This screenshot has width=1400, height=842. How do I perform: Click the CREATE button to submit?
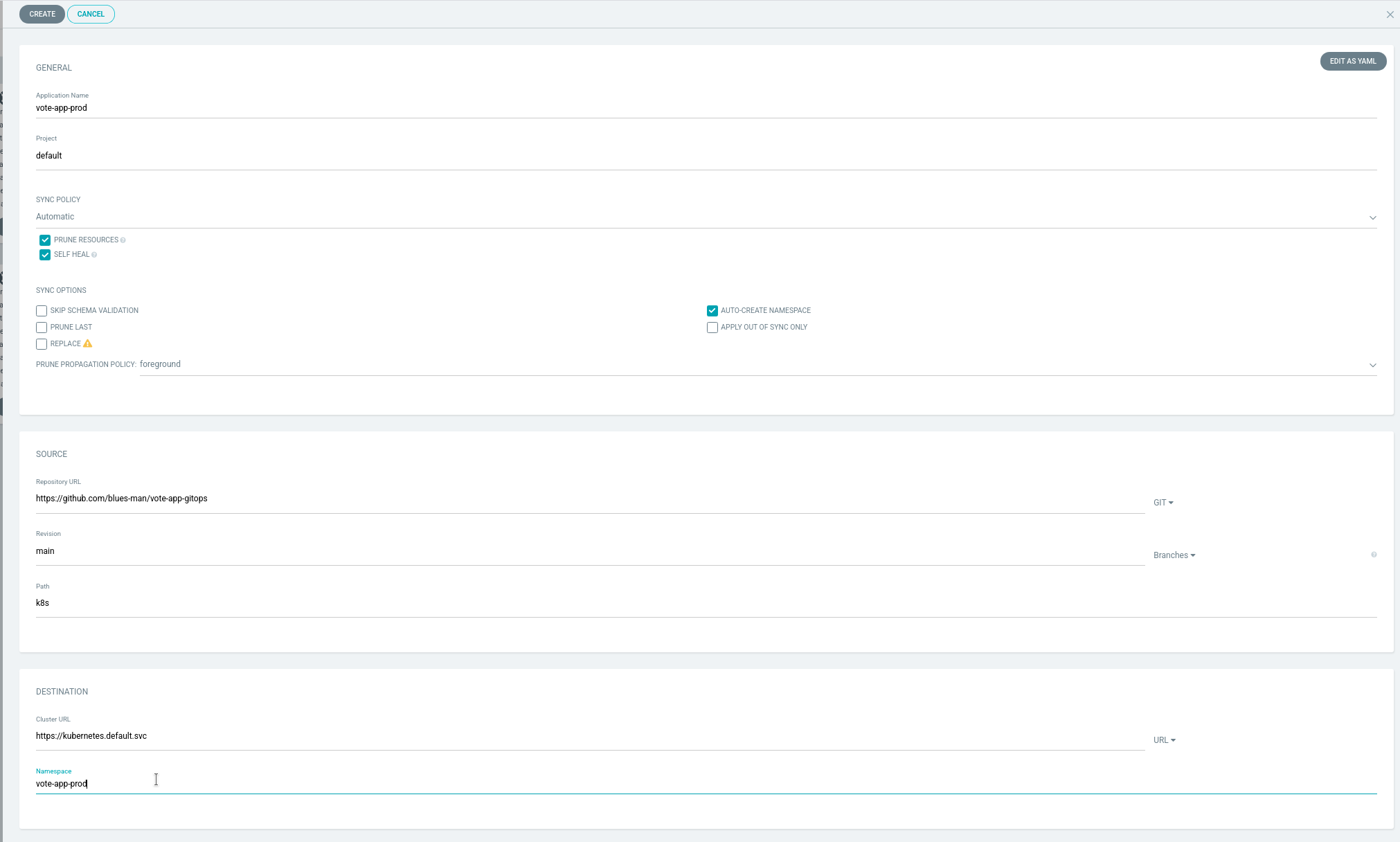point(42,14)
